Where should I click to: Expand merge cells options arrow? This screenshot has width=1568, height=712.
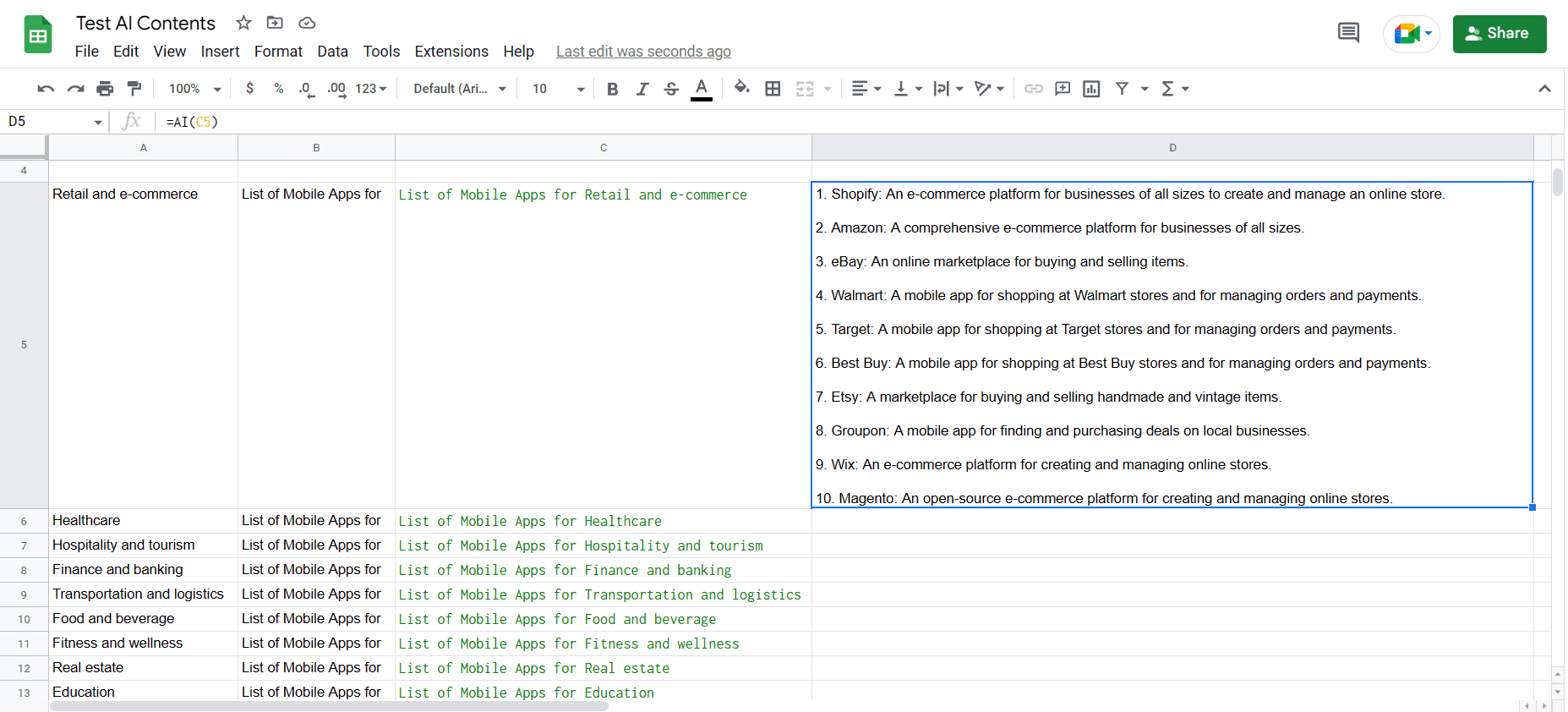click(x=828, y=89)
